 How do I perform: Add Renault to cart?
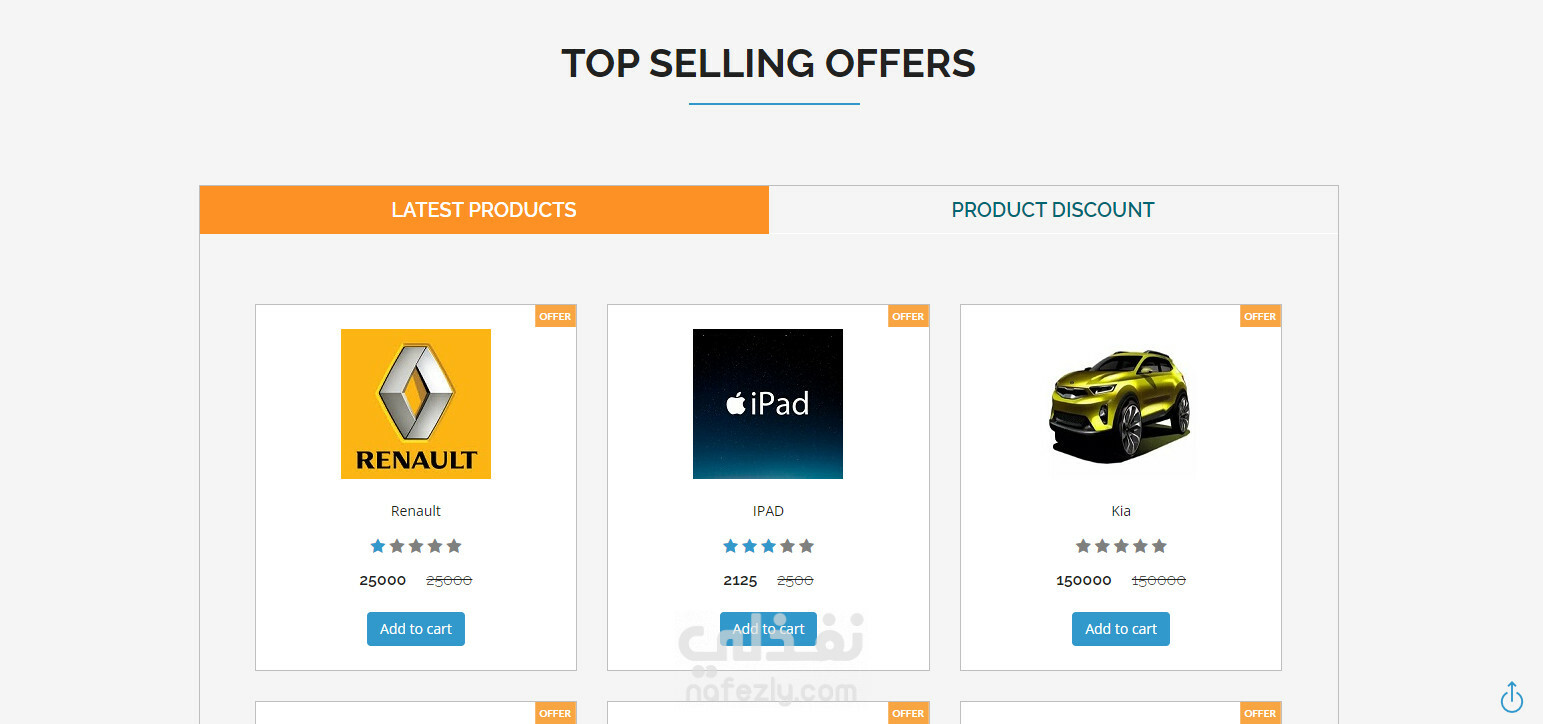pyautogui.click(x=416, y=629)
